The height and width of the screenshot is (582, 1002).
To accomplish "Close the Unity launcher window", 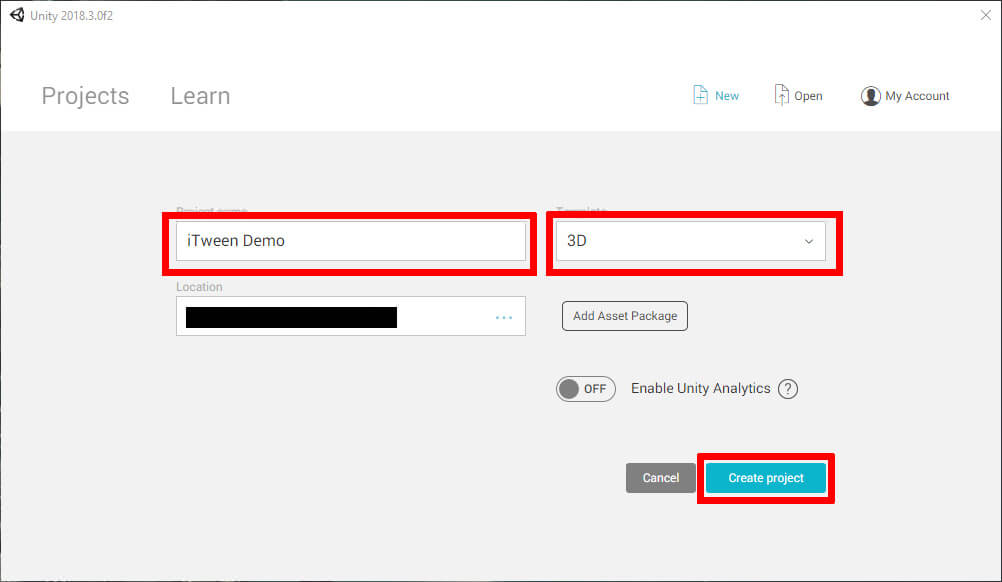I will pyautogui.click(x=985, y=15).
